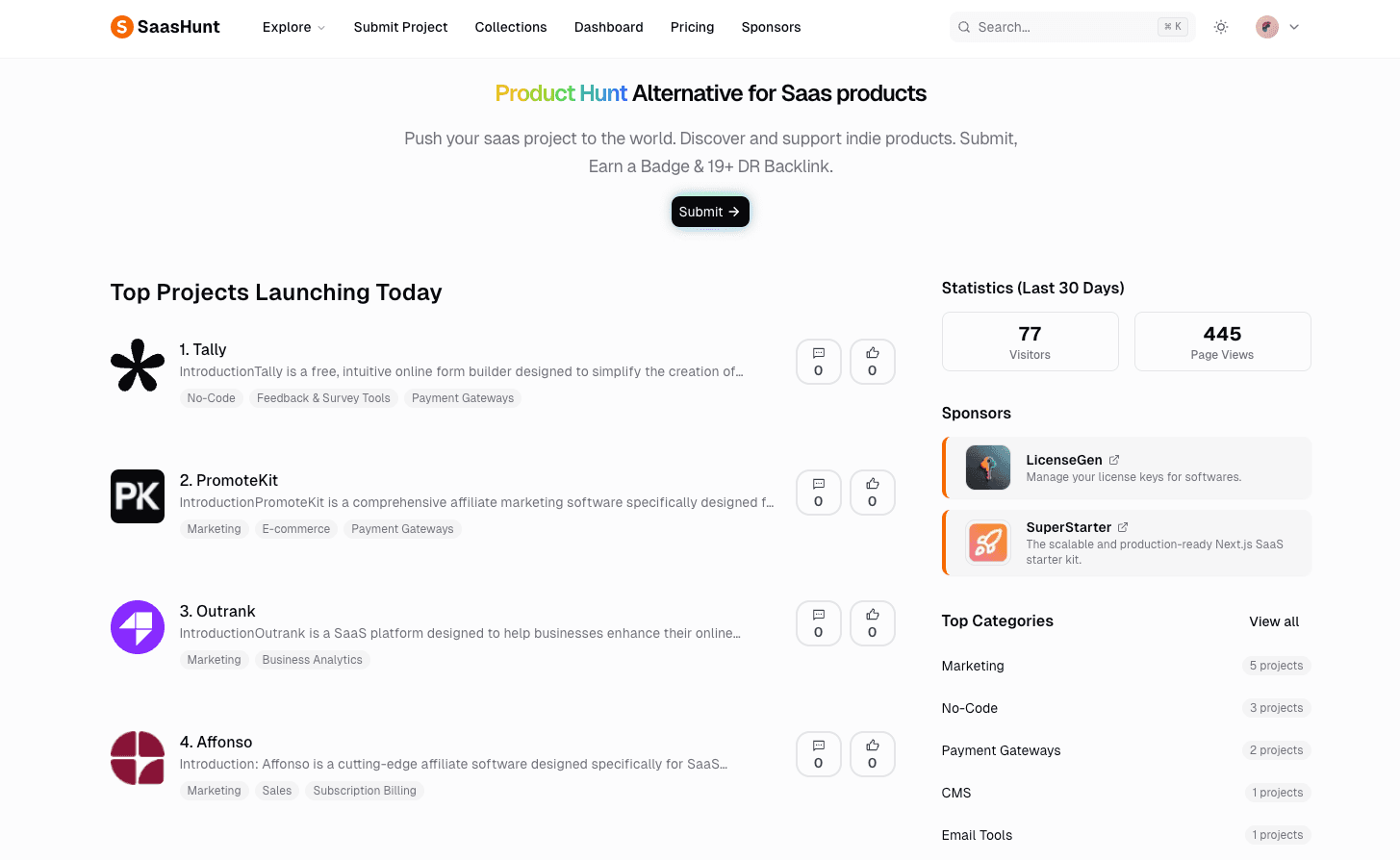Open the user avatar account menu
Image resolution: width=1400 pixels, height=860 pixels.
pyautogui.click(x=1278, y=27)
